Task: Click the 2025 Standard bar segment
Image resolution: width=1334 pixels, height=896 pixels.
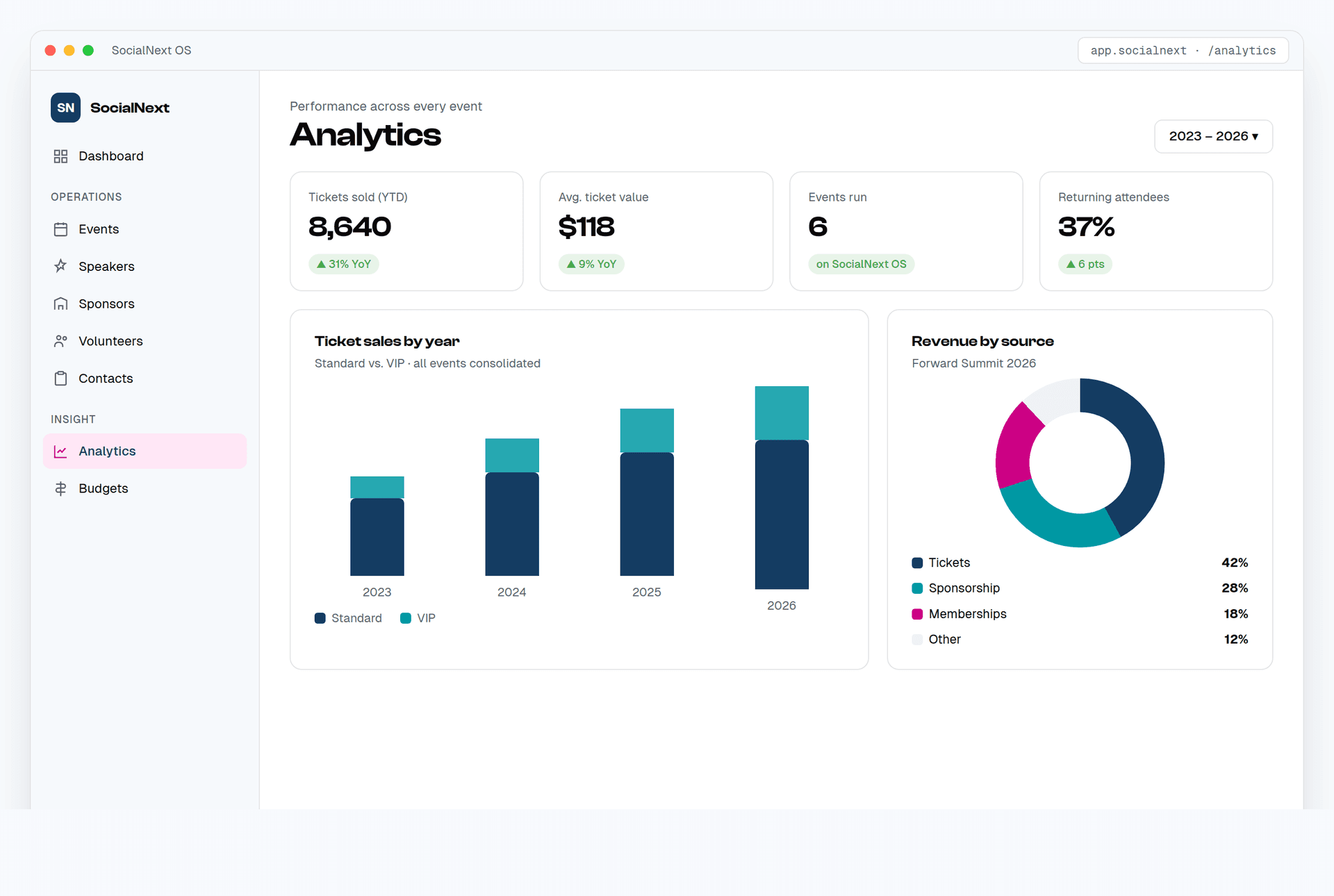Action: [647, 514]
